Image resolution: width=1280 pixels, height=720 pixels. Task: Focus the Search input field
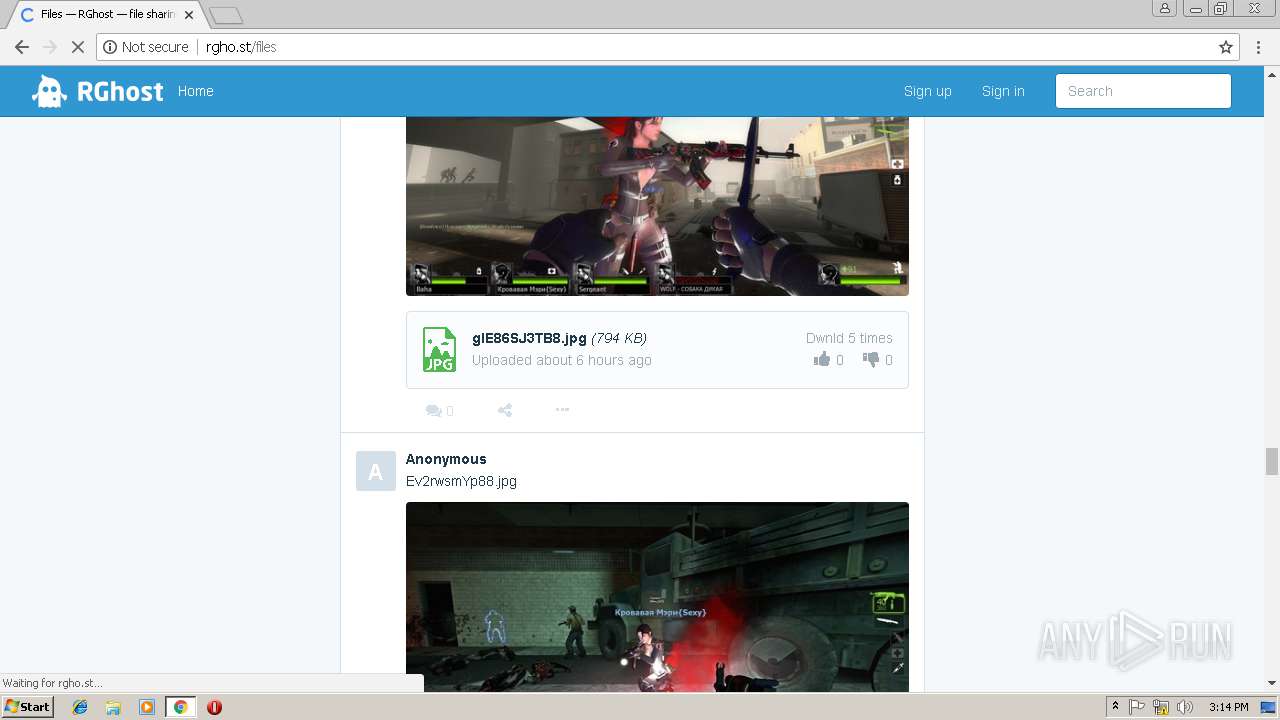coord(1143,91)
